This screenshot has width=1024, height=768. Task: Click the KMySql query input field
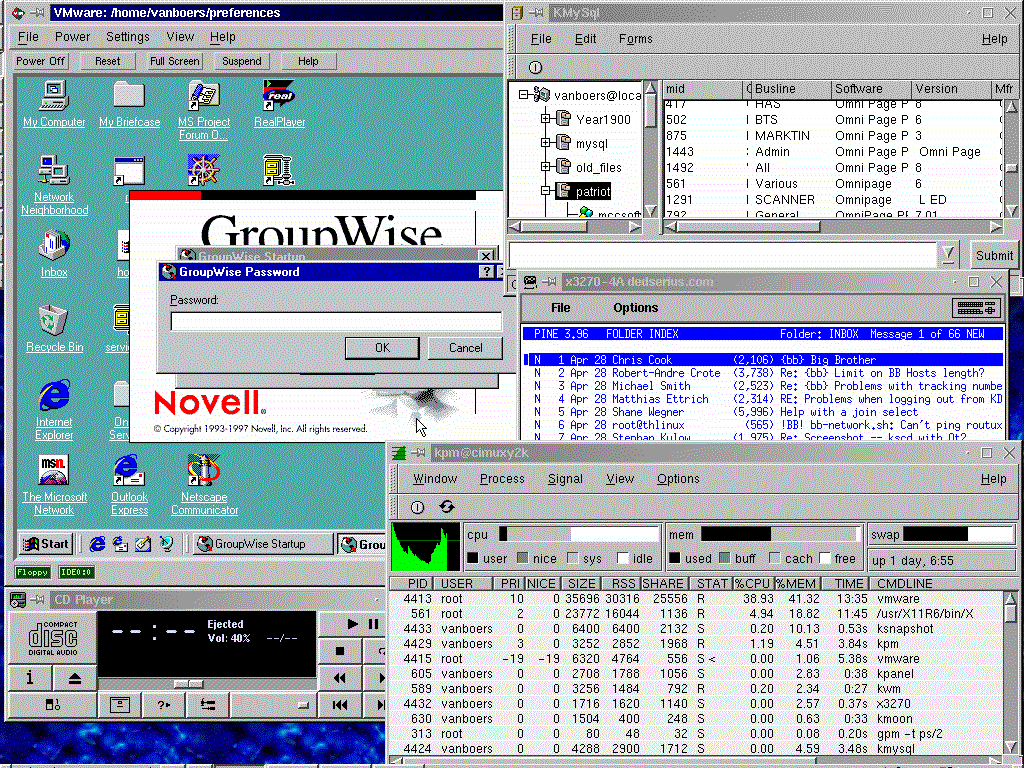pos(722,255)
